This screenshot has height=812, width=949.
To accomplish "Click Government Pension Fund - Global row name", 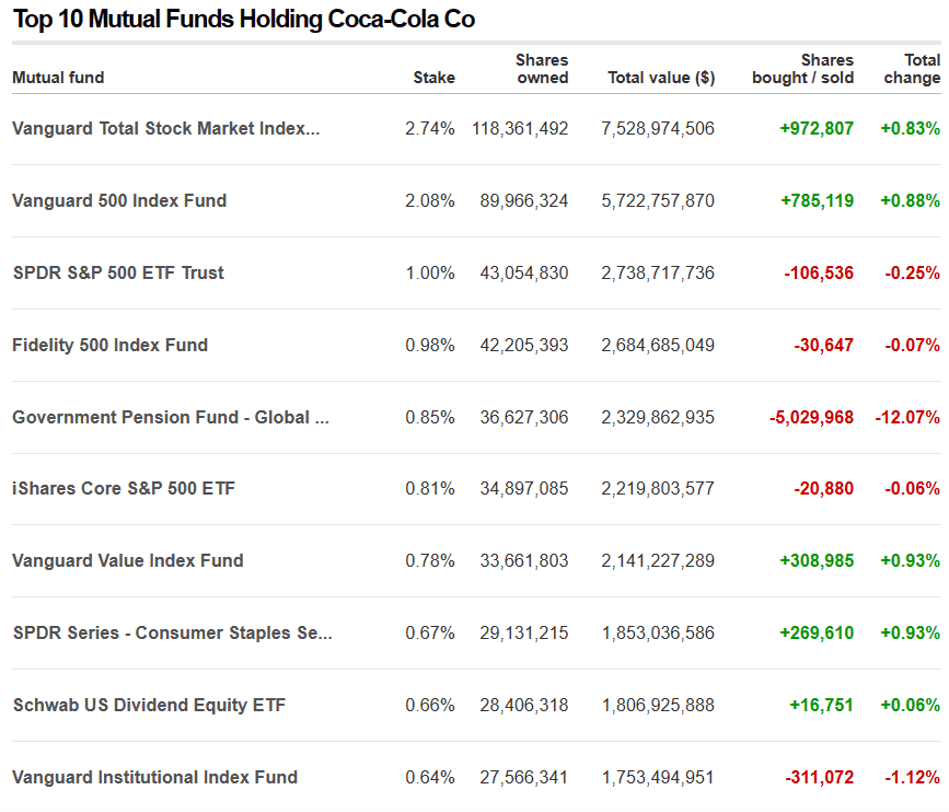I will [170, 417].
